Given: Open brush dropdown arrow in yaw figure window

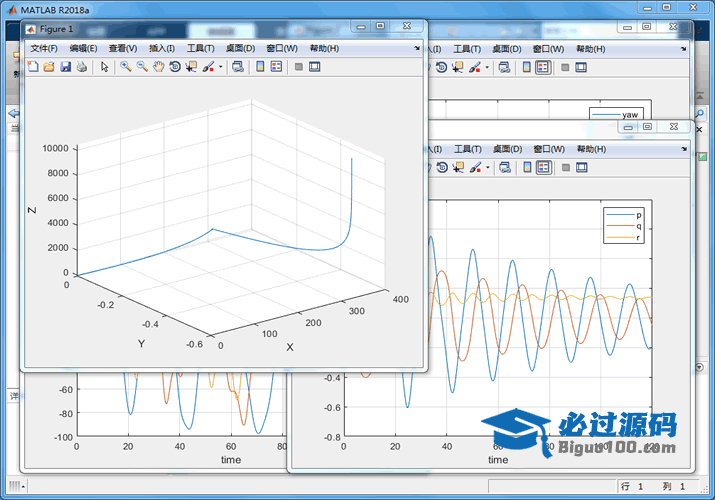Looking at the screenshot, I should point(487,67).
